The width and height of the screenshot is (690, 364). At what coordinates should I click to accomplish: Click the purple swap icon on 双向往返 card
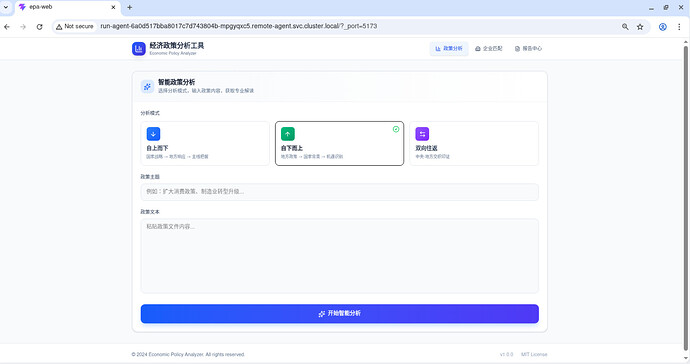(x=422, y=134)
